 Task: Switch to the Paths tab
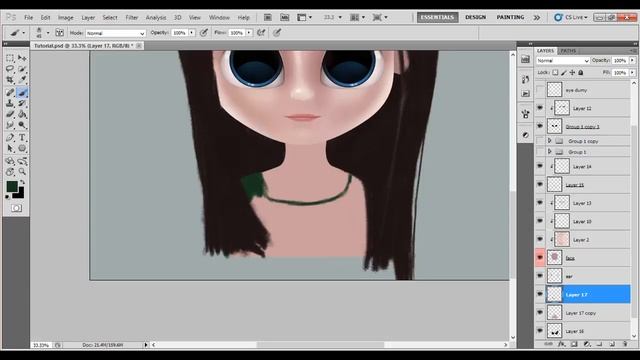[x=568, y=51]
